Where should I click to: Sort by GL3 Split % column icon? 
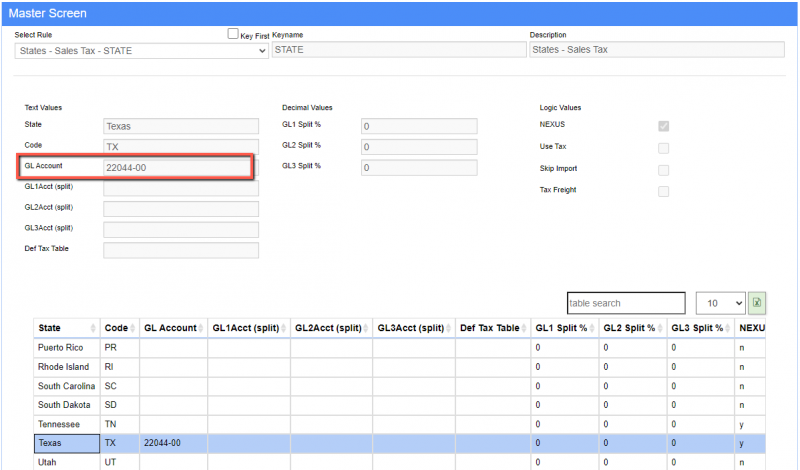pos(729,328)
